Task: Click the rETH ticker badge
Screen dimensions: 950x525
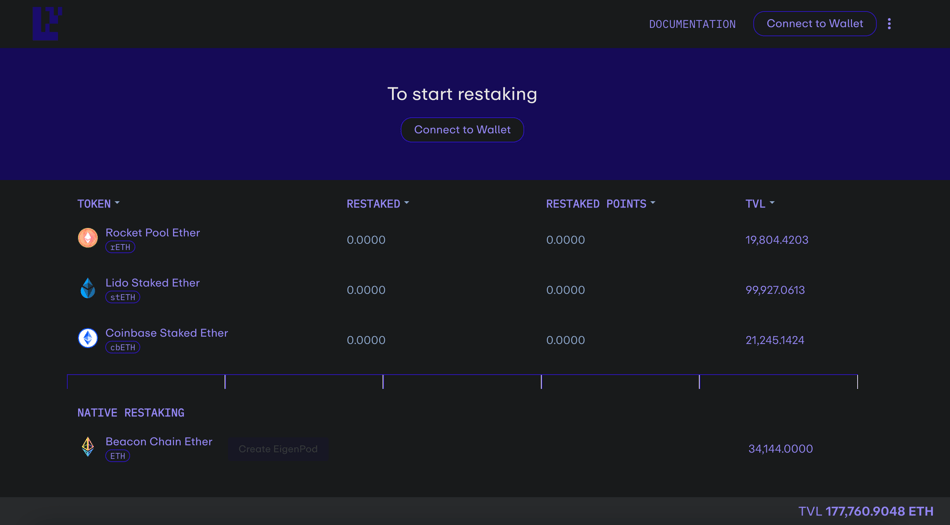Action: (x=120, y=247)
